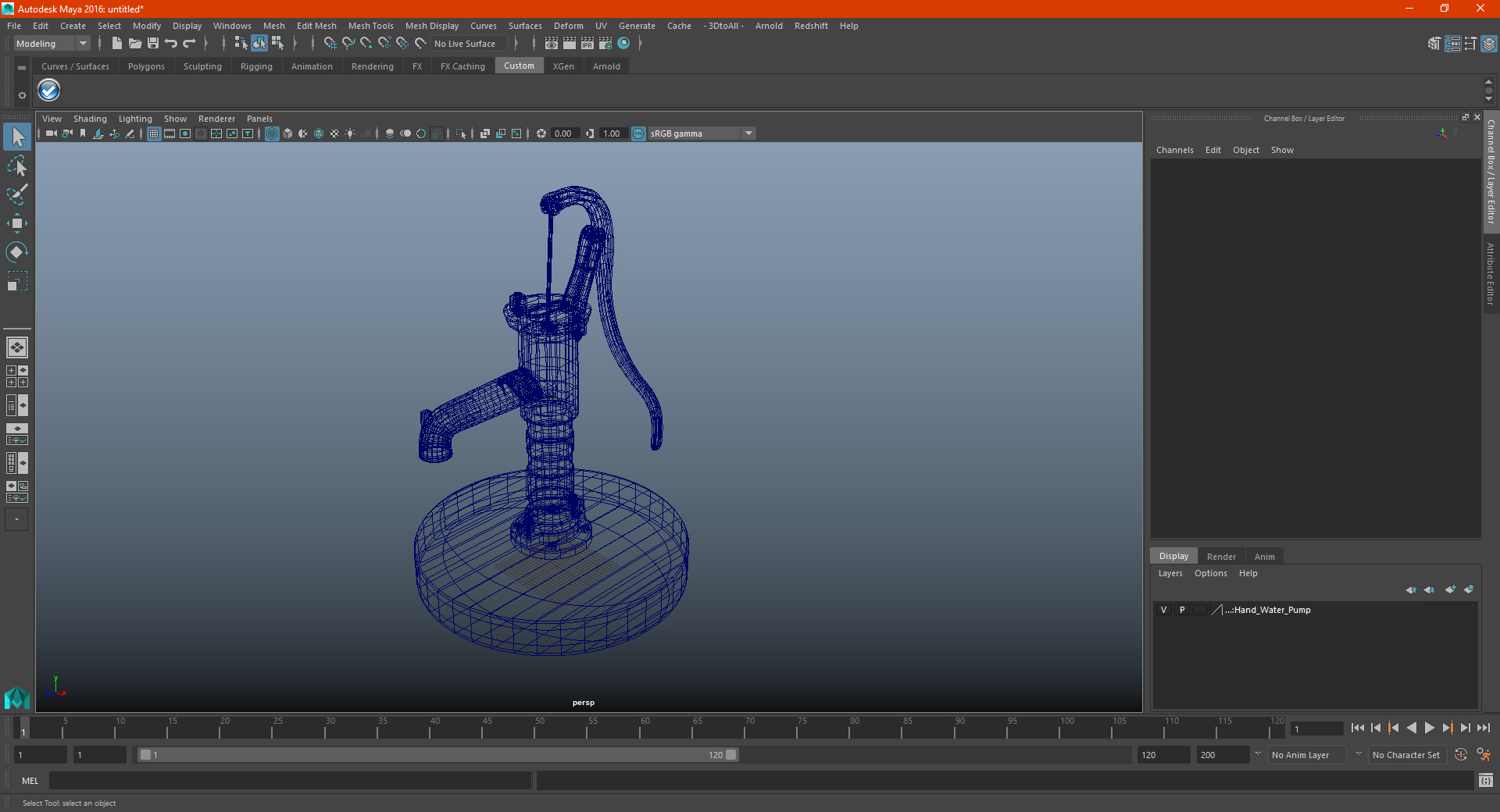Redo the action with the redo arrow

point(189,44)
